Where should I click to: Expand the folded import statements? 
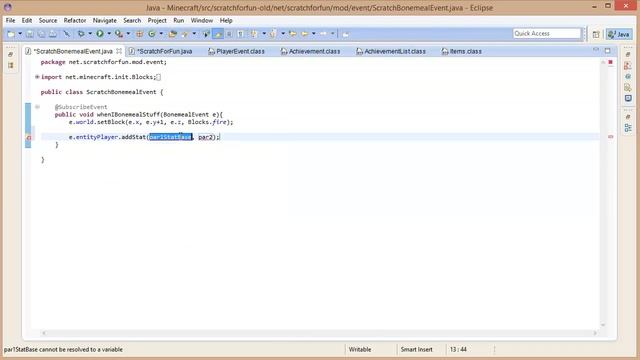pyautogui.click(x=37, y=77)
